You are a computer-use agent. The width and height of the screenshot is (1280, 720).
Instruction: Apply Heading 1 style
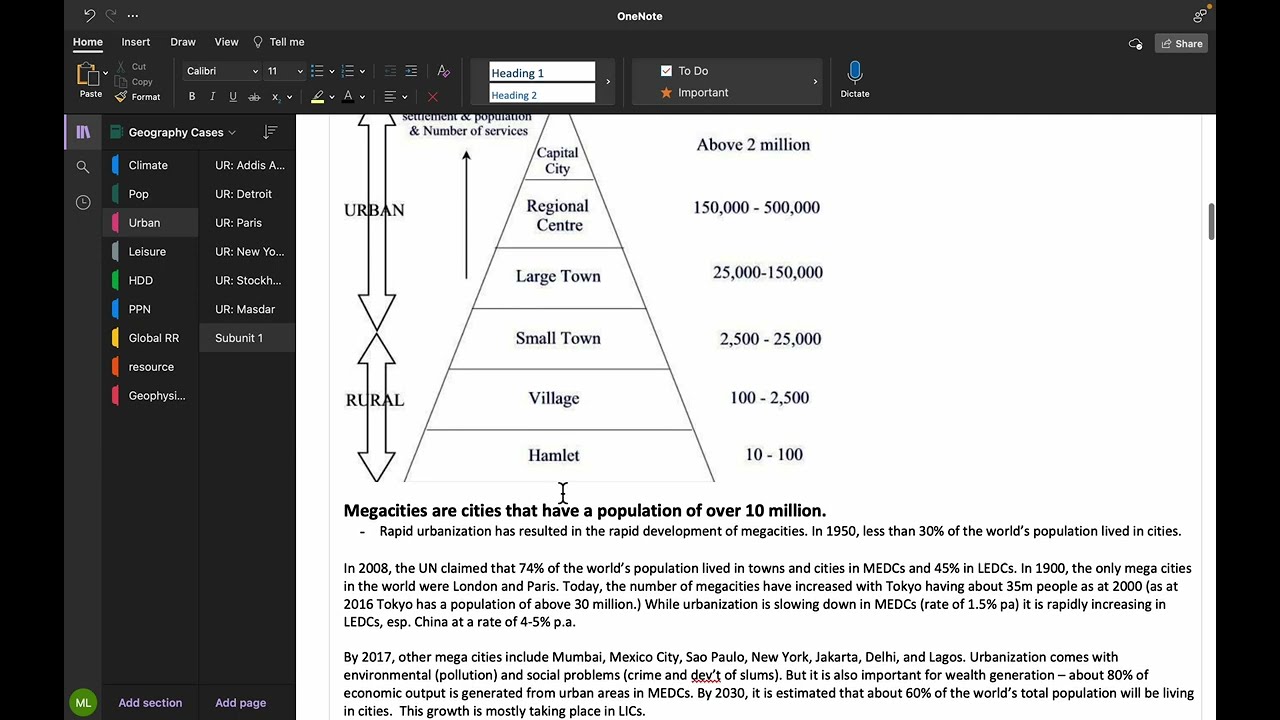pos(542,73)
